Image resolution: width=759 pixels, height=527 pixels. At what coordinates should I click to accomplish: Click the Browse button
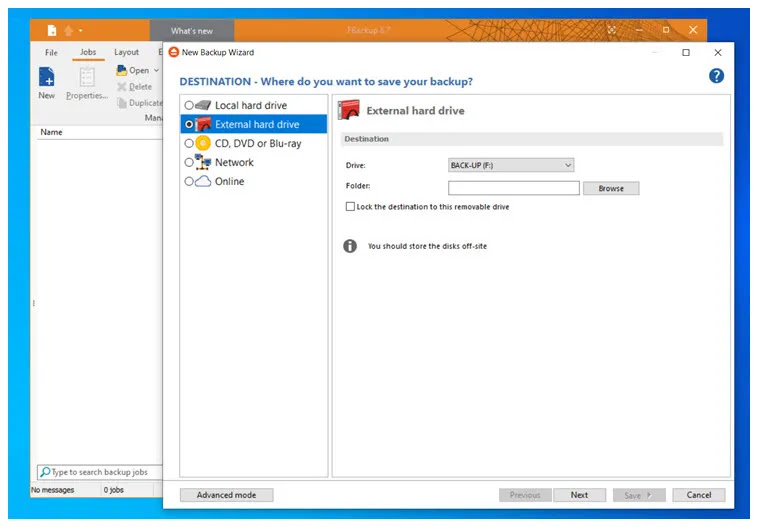tap(611, 188)
